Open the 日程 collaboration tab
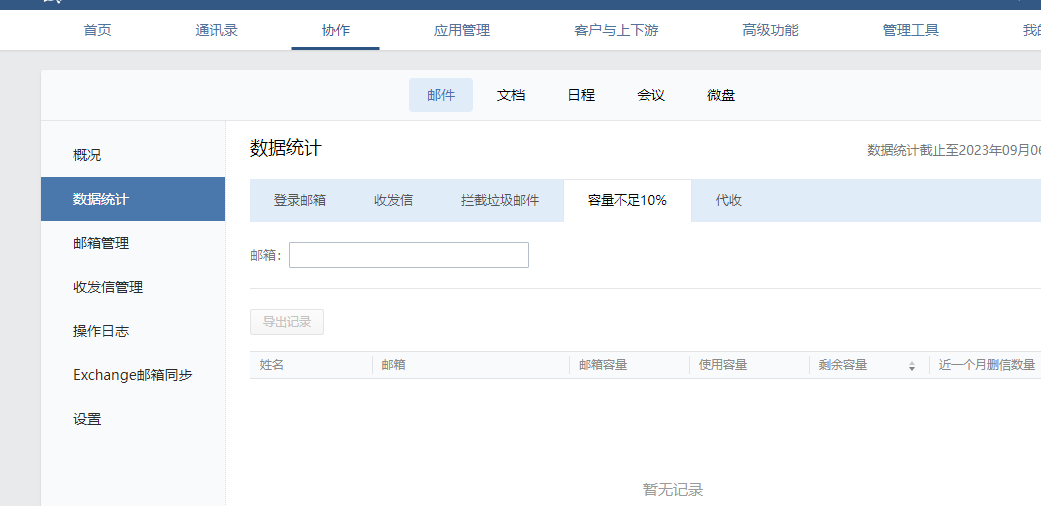The width and height of the screenshot is (1041, 506). tap(581, 95)
